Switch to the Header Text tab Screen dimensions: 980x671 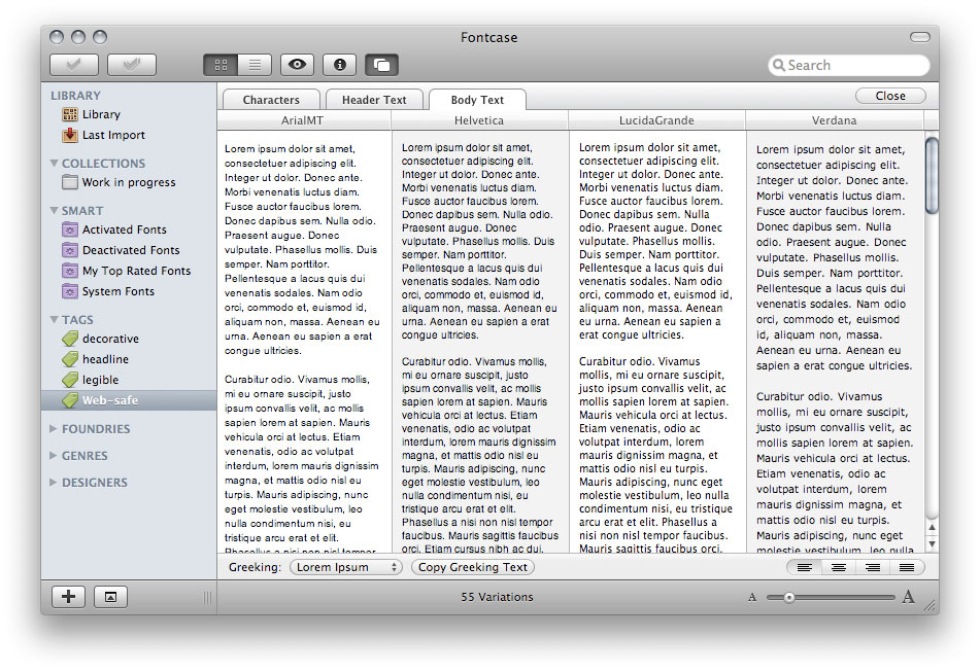click(374, 100)
